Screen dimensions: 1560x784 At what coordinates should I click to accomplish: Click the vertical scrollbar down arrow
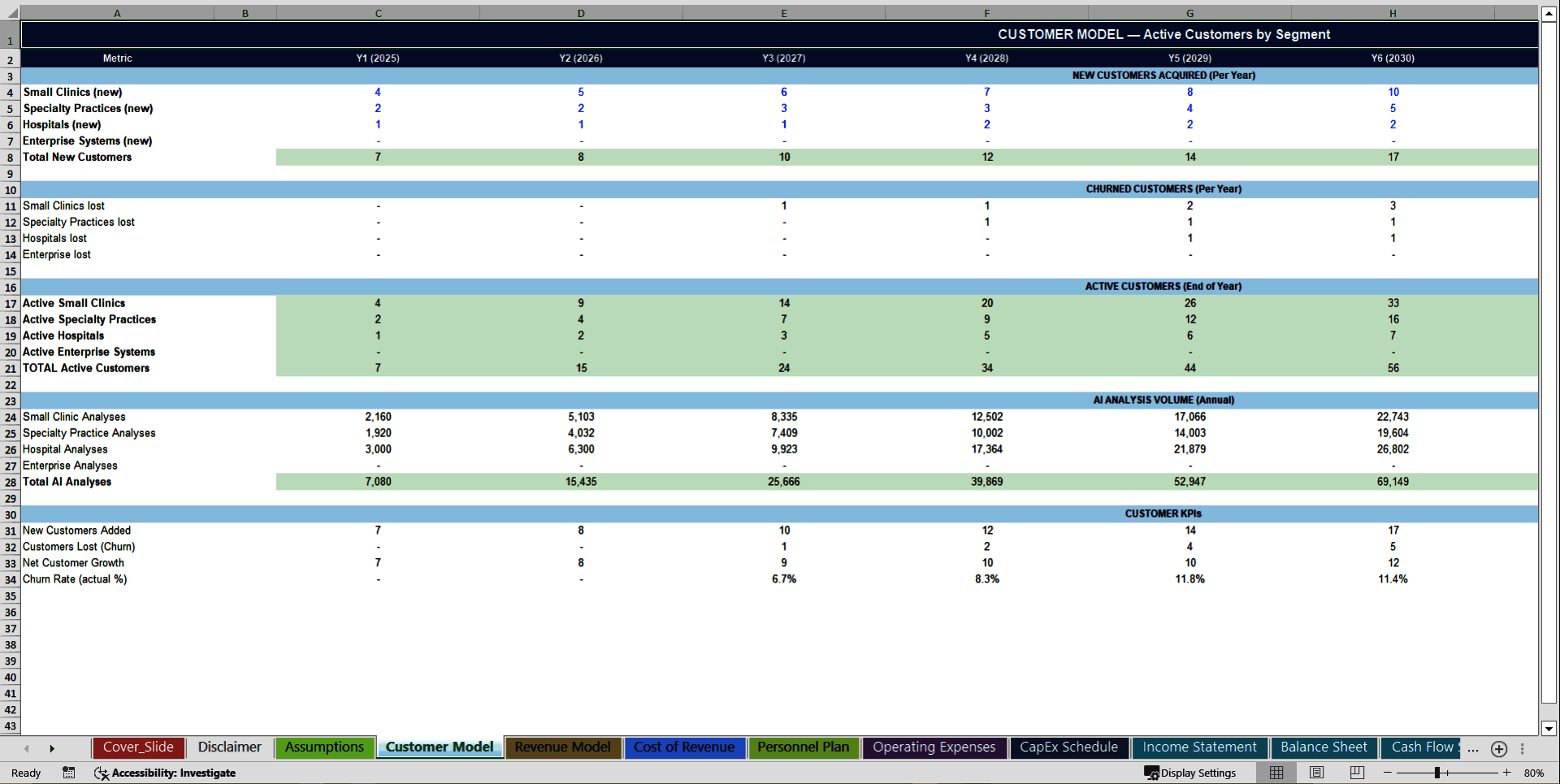1549,730
